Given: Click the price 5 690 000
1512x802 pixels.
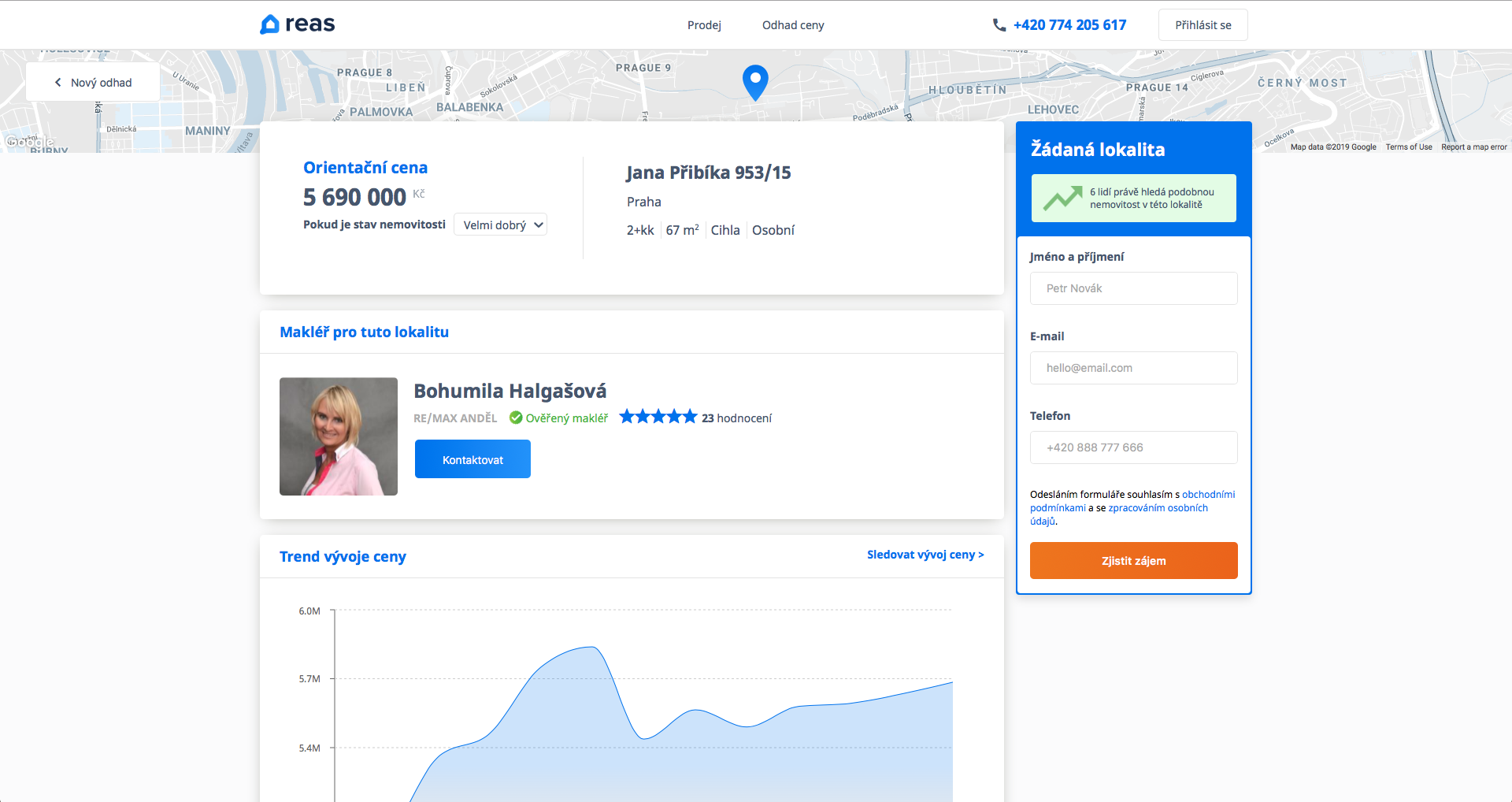Looking at the screenshot, I should pyautogui.click(x=354, y=197).
